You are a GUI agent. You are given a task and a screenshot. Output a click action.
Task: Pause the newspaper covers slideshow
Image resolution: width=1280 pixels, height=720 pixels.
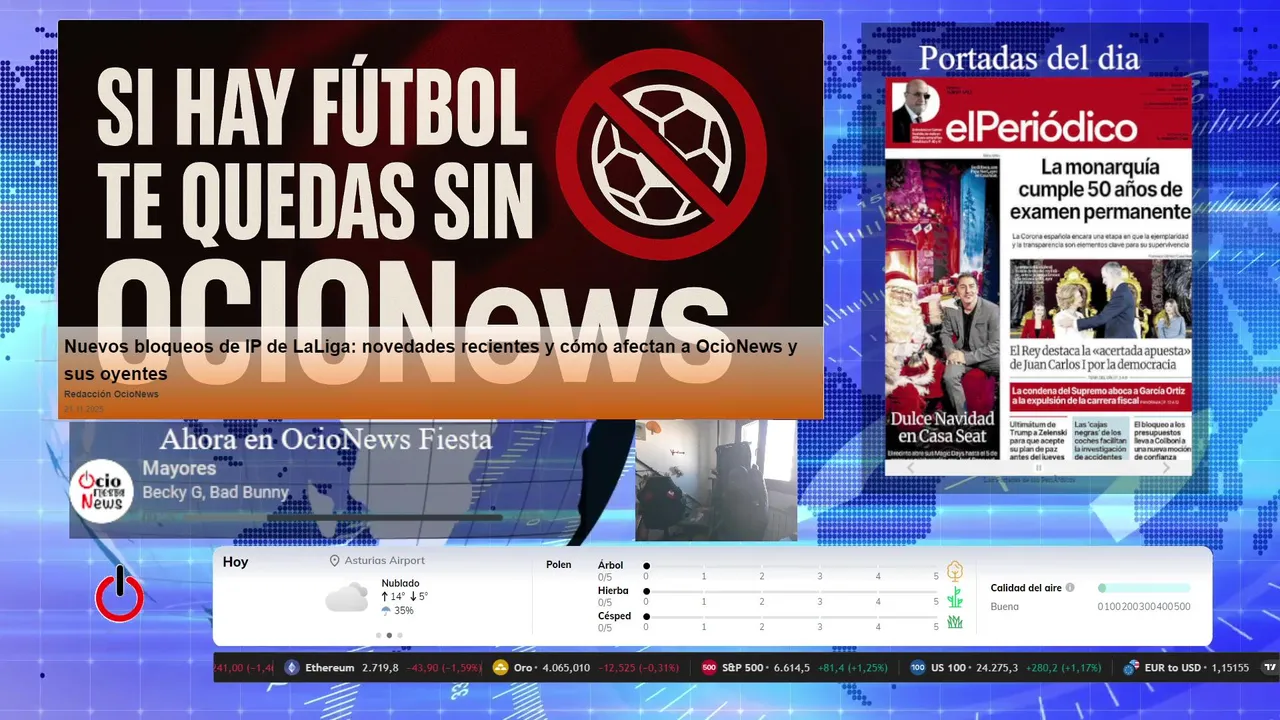point(1038,467)
